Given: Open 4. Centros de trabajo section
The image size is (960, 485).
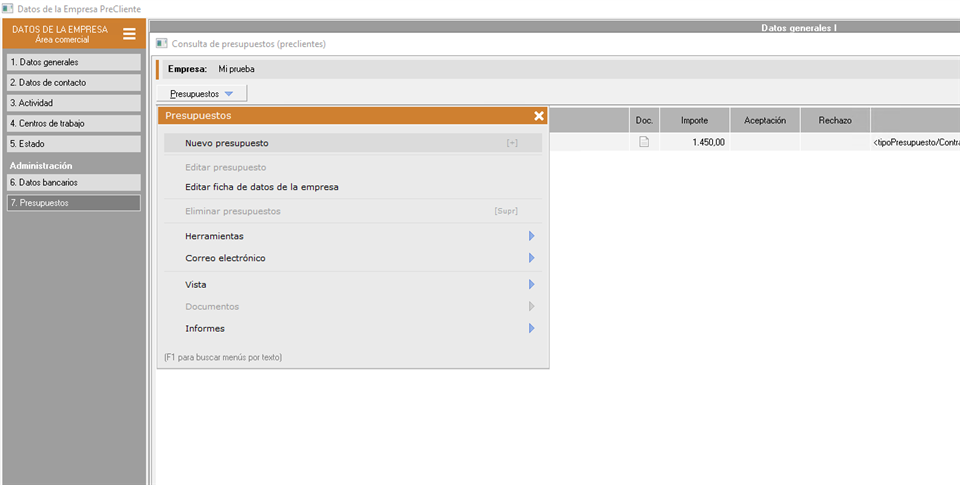Looking at the screenshot, I should [x=73, y=123].
